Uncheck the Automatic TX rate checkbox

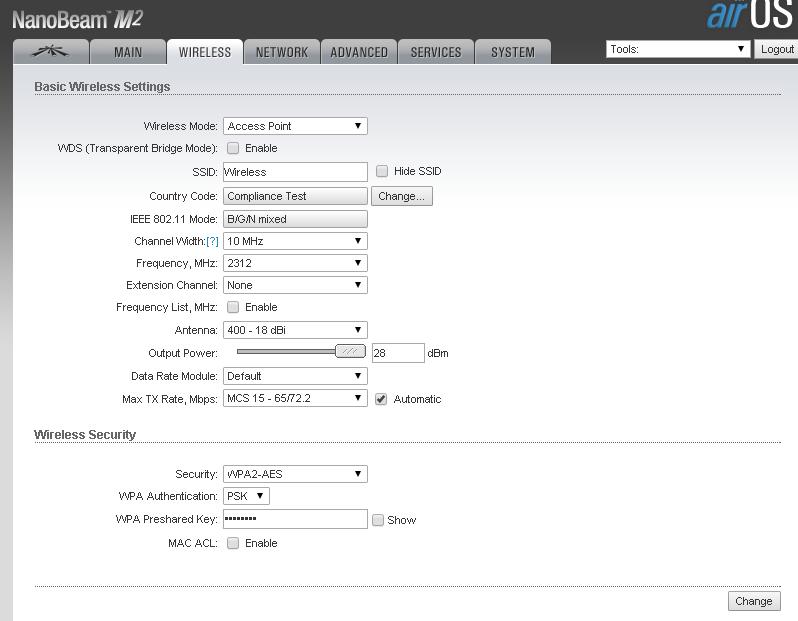click(381, 399)
